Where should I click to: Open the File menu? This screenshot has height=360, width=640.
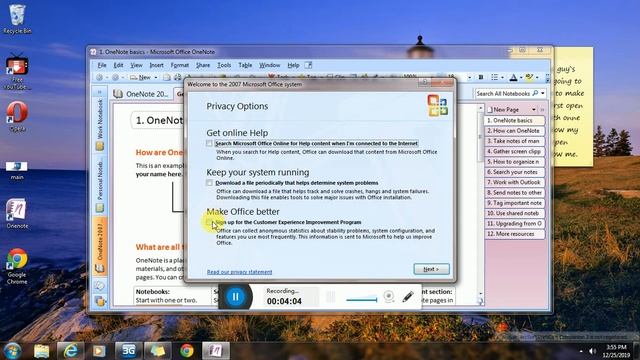coord(102,65)
